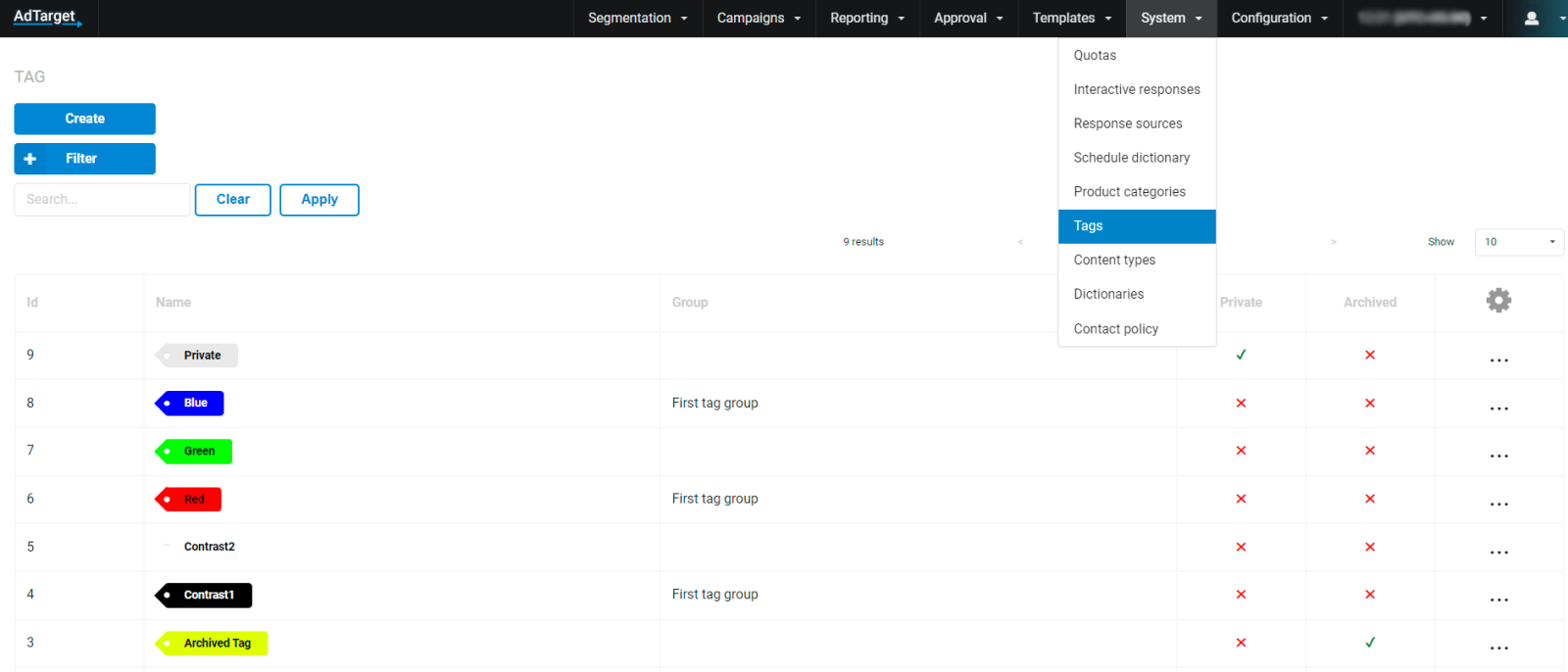Click the AdTarget logo

click(47, 18)
